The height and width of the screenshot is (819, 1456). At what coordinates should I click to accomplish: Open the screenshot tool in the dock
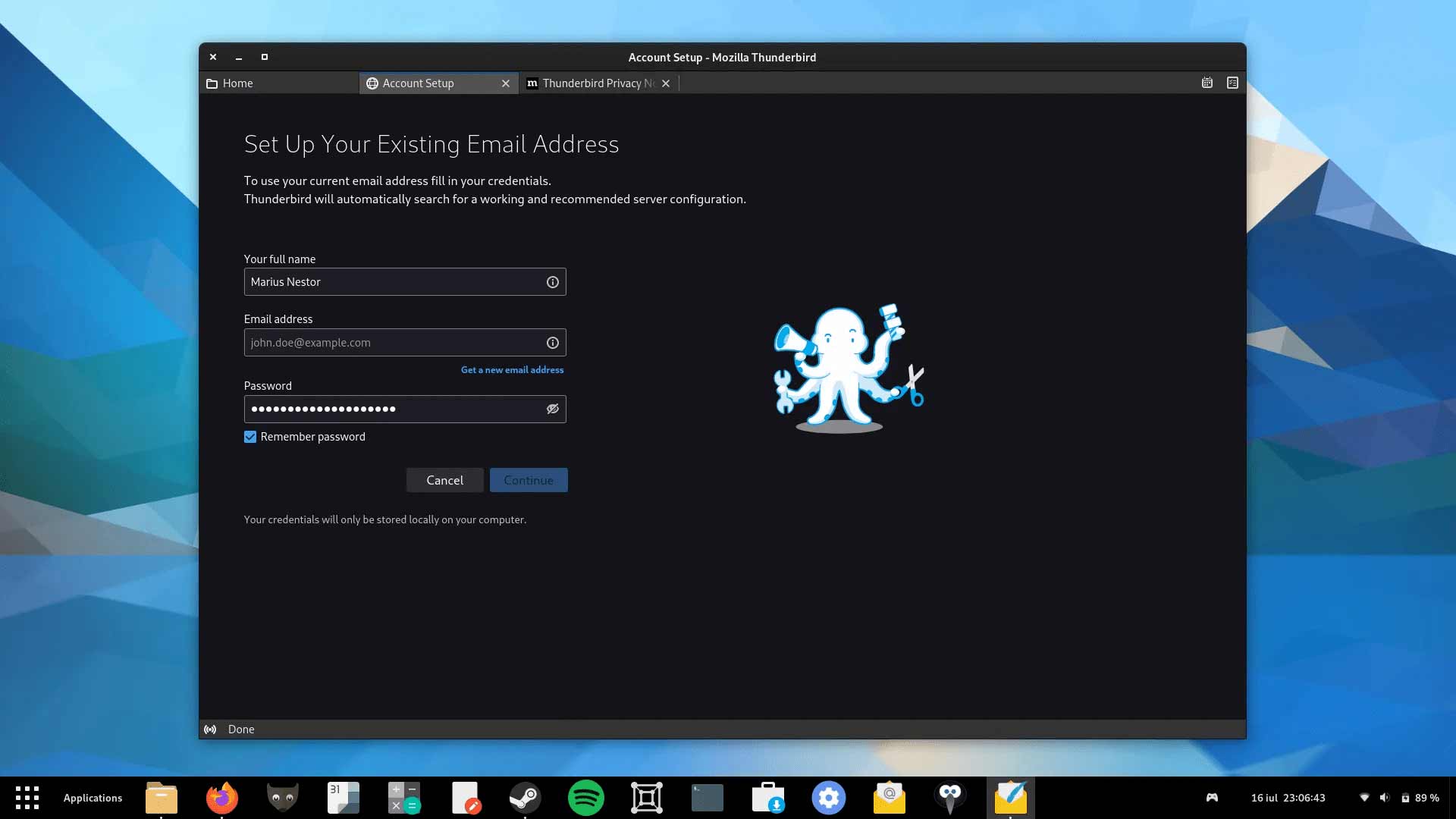[647, 798]
